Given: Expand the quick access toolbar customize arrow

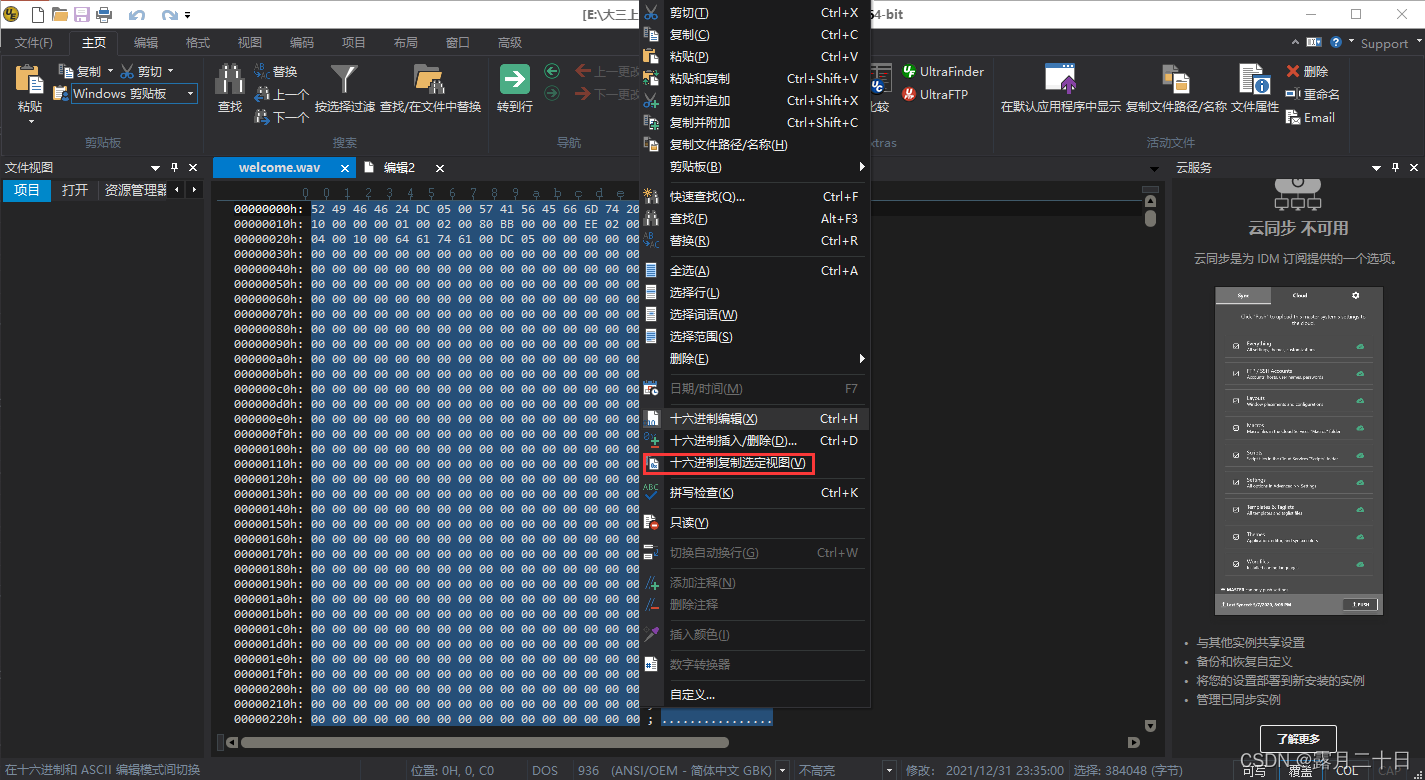Looking at the screenshot, I should pyautogui.click(x=188, y=16).
